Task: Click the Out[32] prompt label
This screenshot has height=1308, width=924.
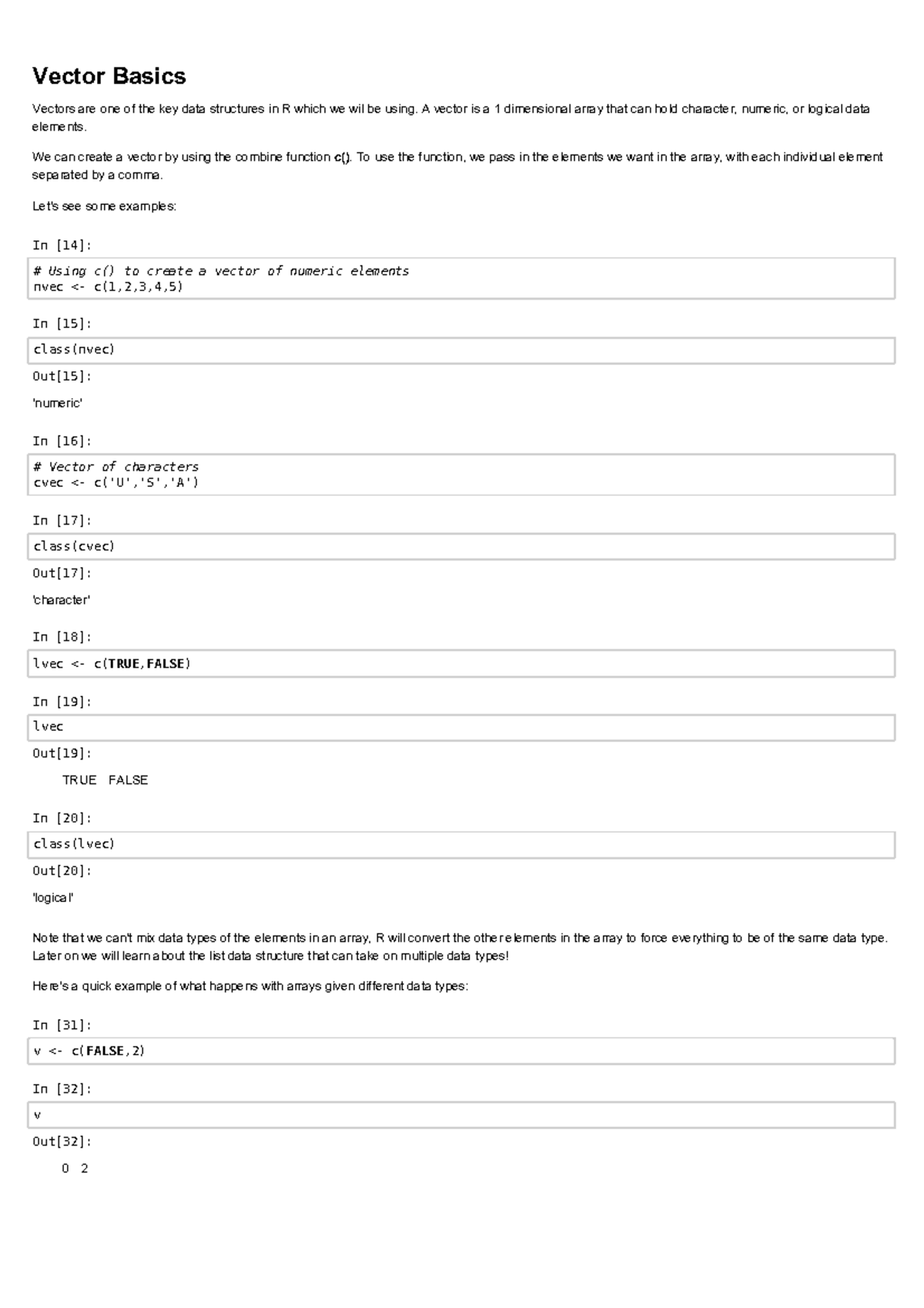Action: point(62,1142)
